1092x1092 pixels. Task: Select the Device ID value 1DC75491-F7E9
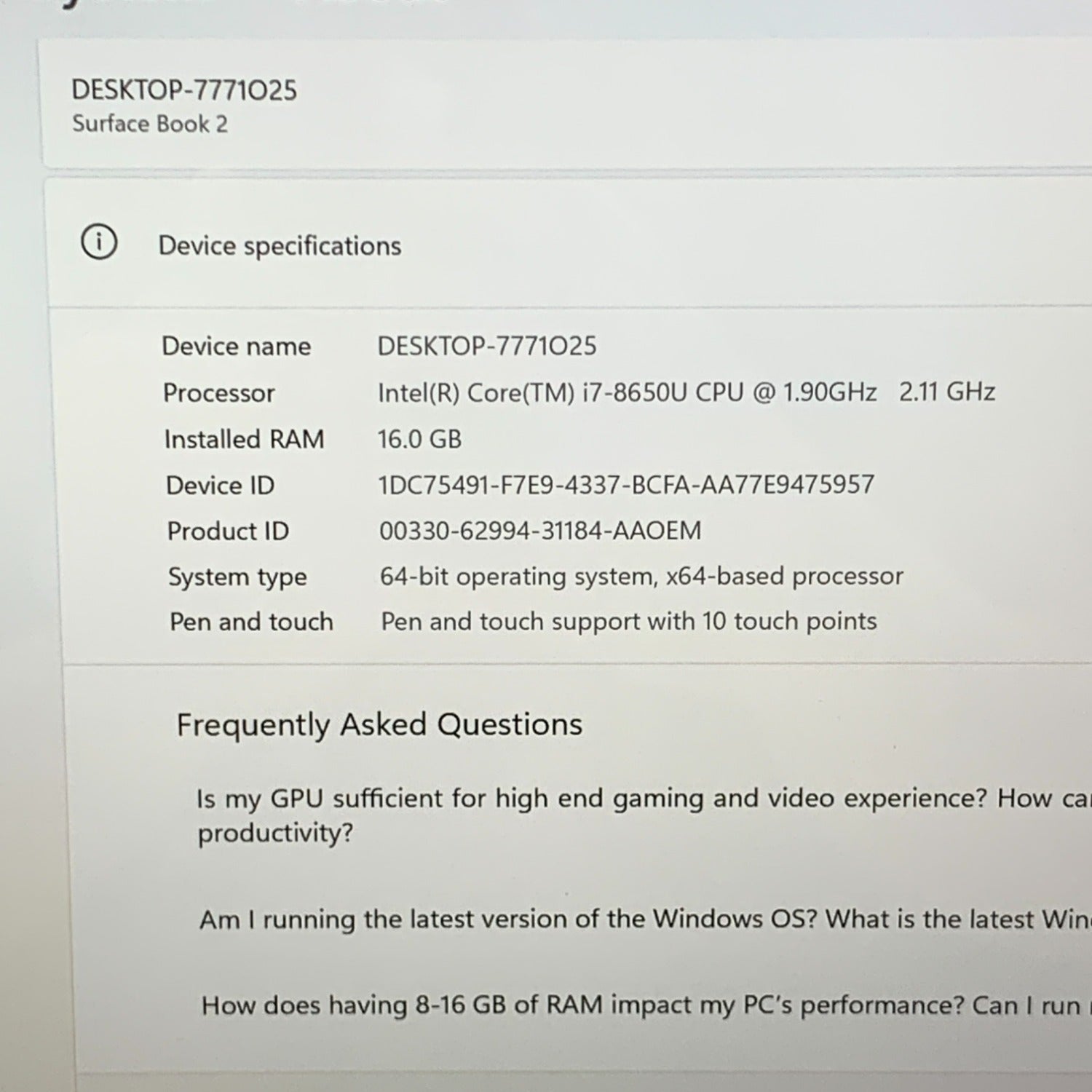click(626, 485)
